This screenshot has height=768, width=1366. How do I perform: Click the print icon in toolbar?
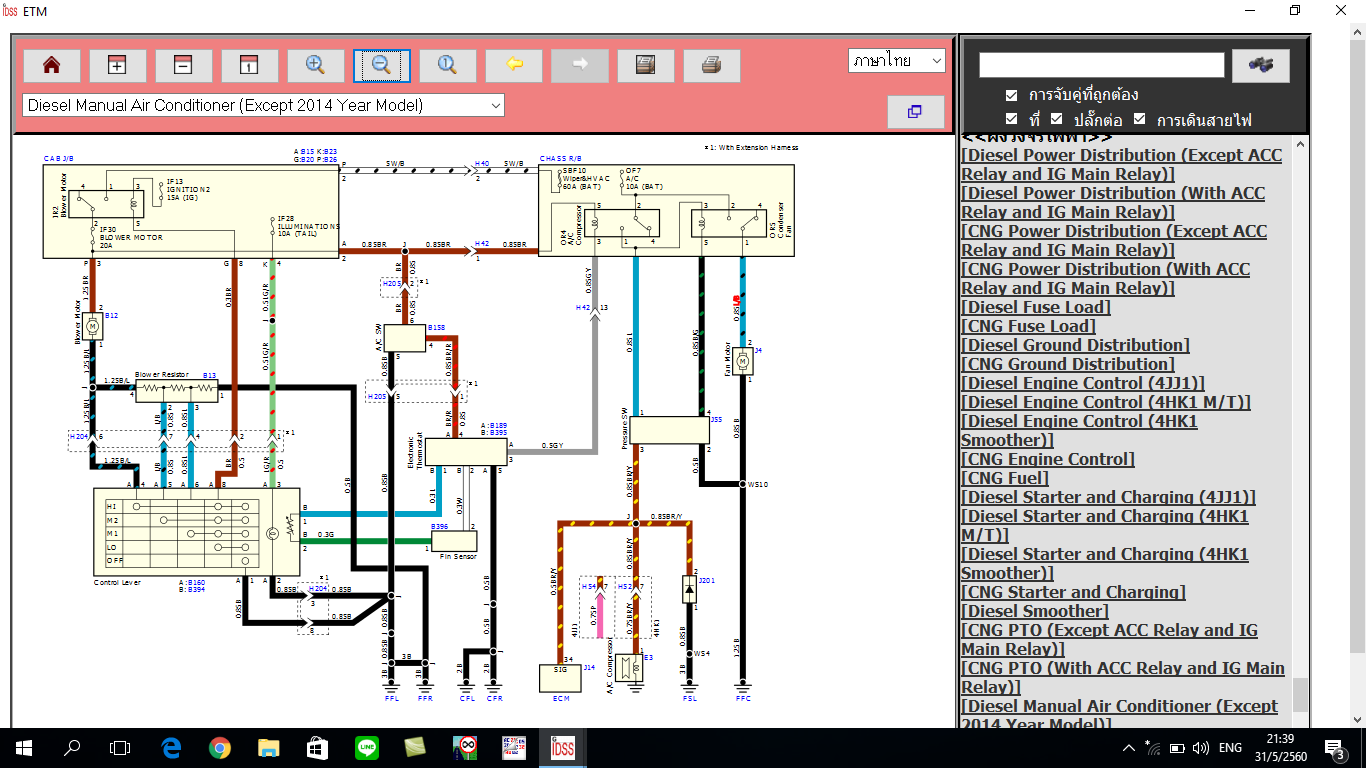point(711,66)
